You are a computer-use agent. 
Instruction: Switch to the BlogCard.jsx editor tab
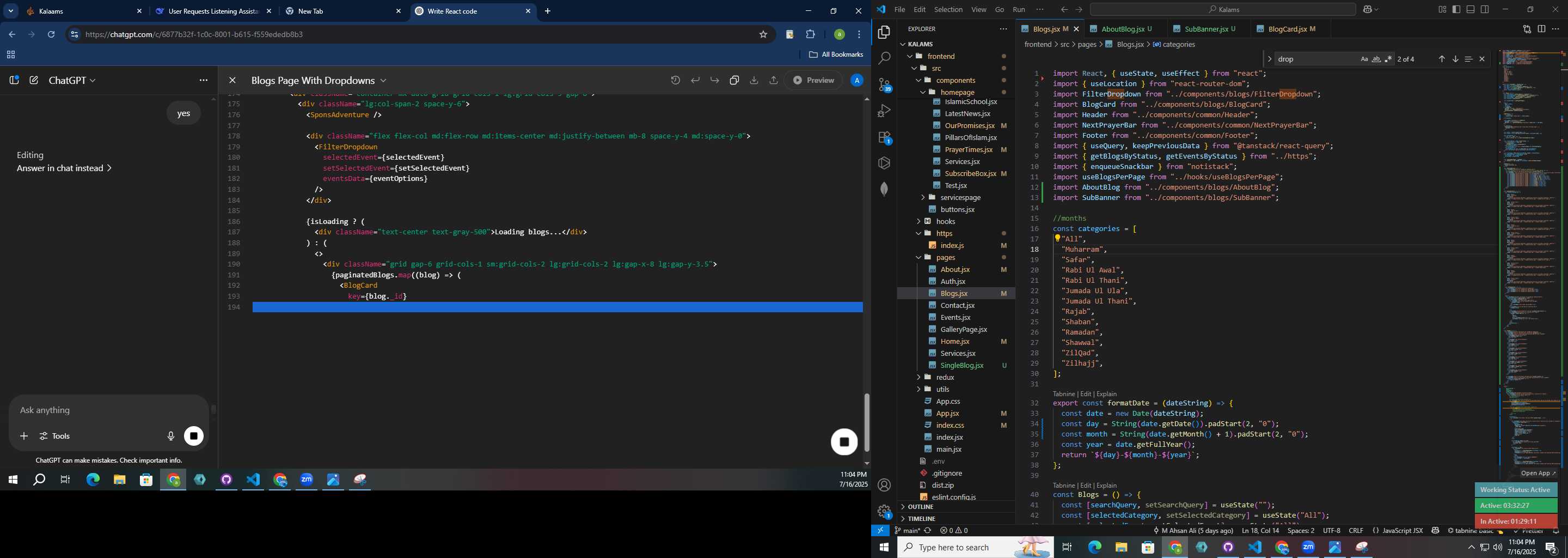click(x=1291, y=29)
